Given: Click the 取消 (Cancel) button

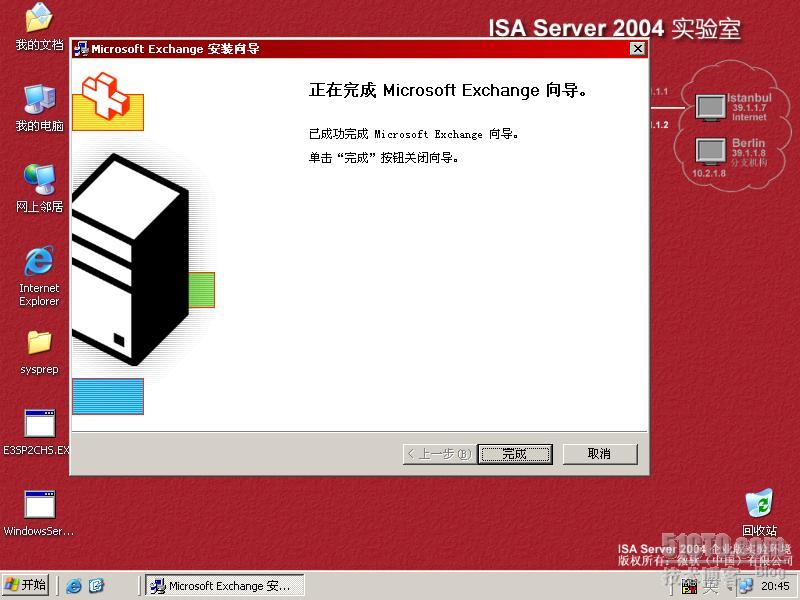Looking at the screenshot, I should [599, 454].
